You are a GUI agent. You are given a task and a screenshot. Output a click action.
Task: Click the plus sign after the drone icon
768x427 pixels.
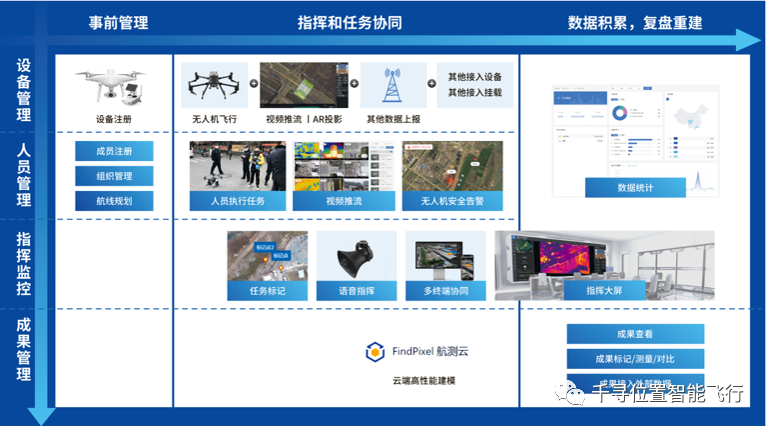tap(253, 86)
